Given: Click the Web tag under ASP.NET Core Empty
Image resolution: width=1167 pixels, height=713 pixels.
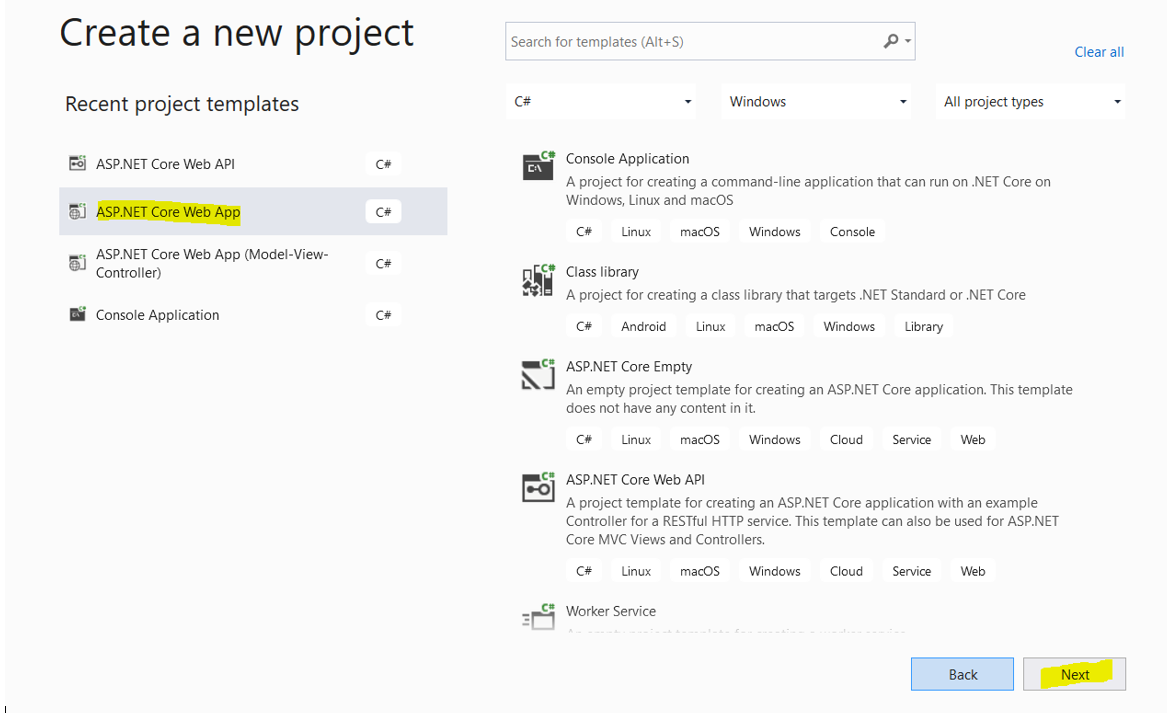Looking at the screenshot, I should (x=973, y=439).
